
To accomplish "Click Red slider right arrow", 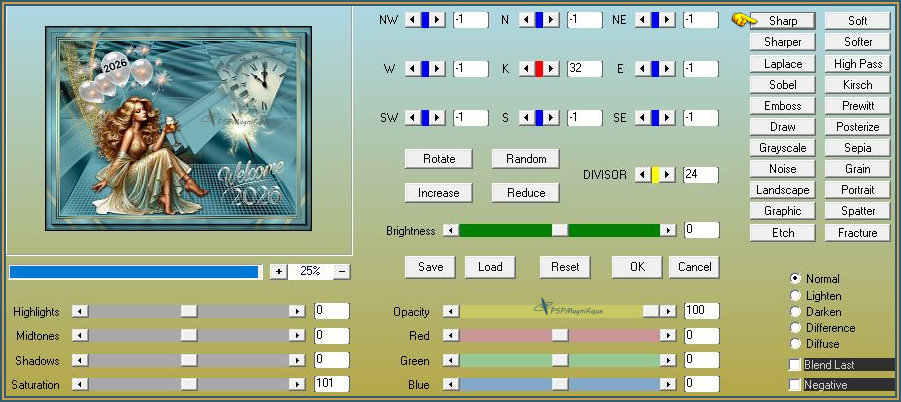I will point(668,335).
